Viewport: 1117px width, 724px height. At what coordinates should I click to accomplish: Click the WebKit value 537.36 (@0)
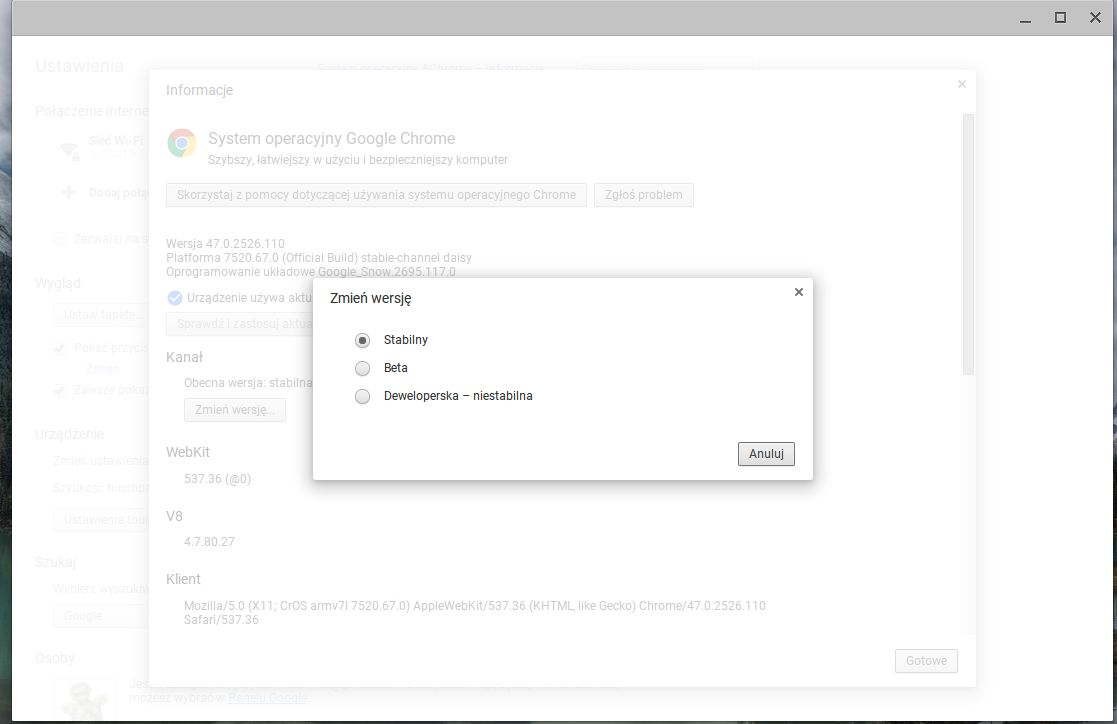217,479
